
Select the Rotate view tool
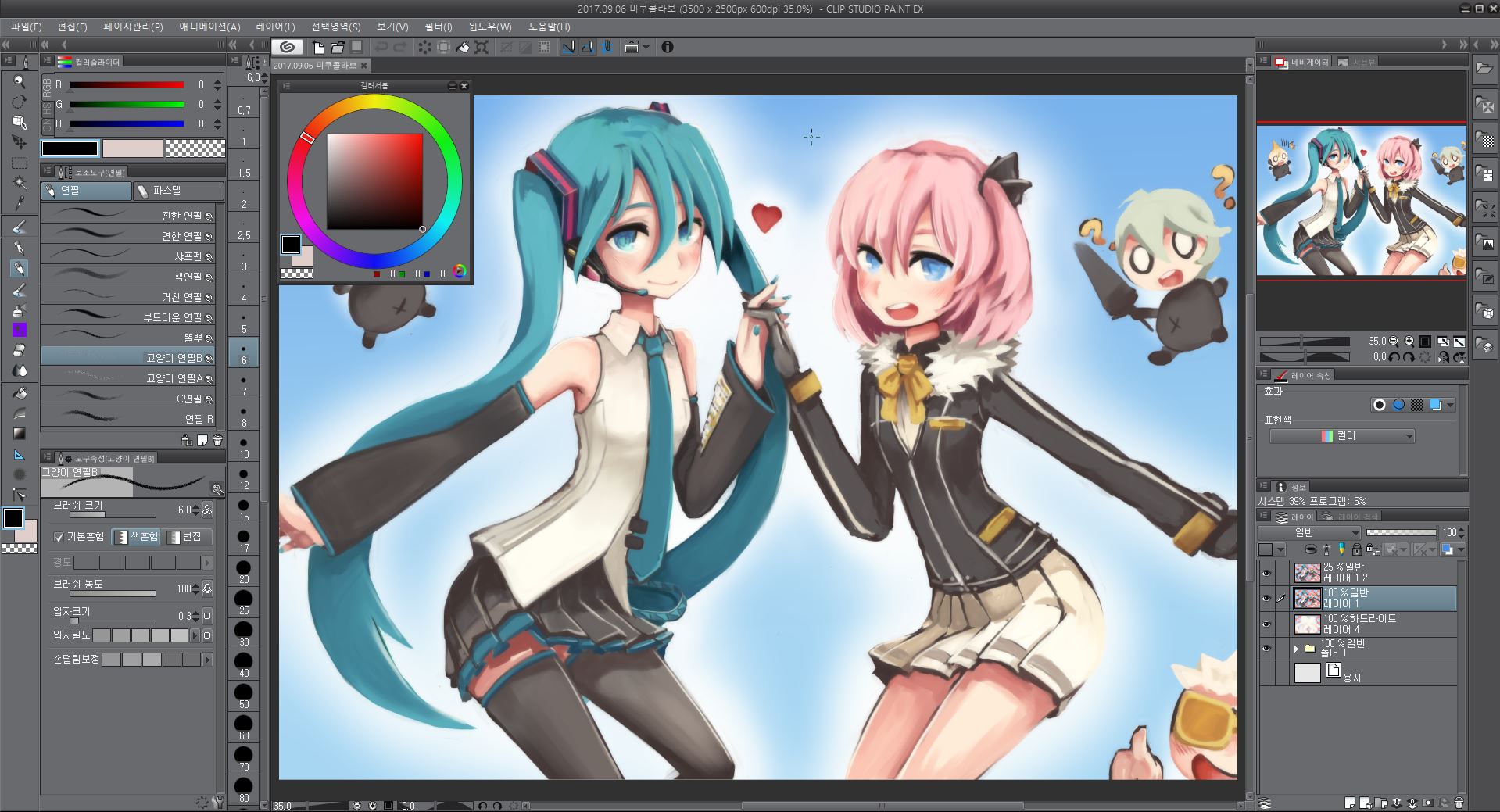click(x=20, y=102)
